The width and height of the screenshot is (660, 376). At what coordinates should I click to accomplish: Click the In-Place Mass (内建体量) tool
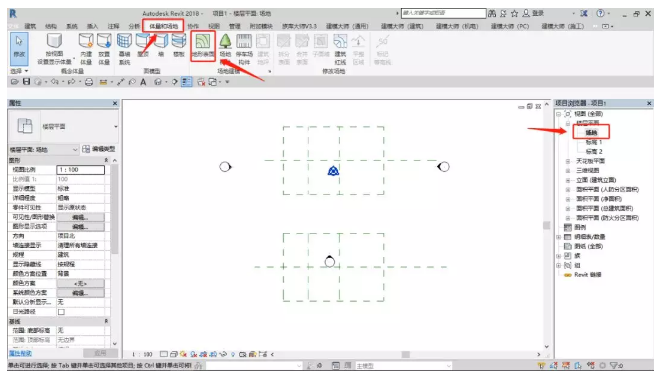point(86,49)
